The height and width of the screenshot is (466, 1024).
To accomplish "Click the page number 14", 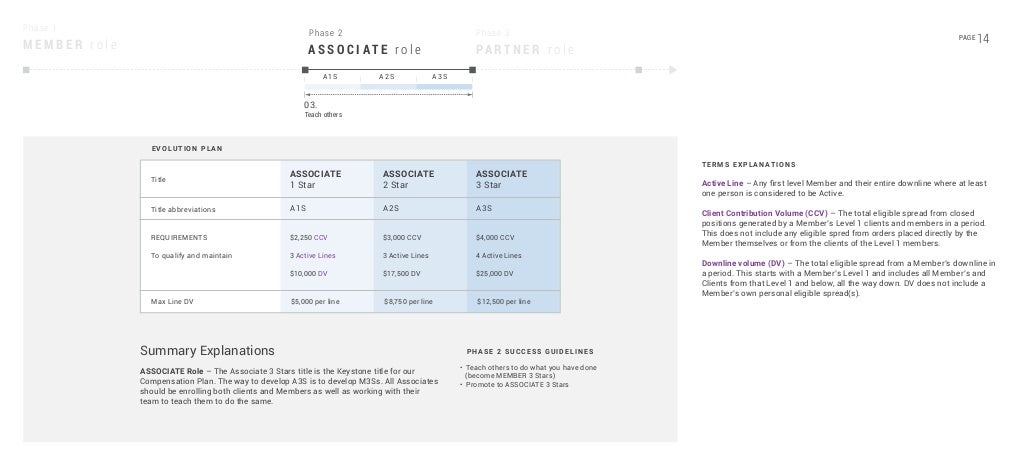I will (983, 38).
